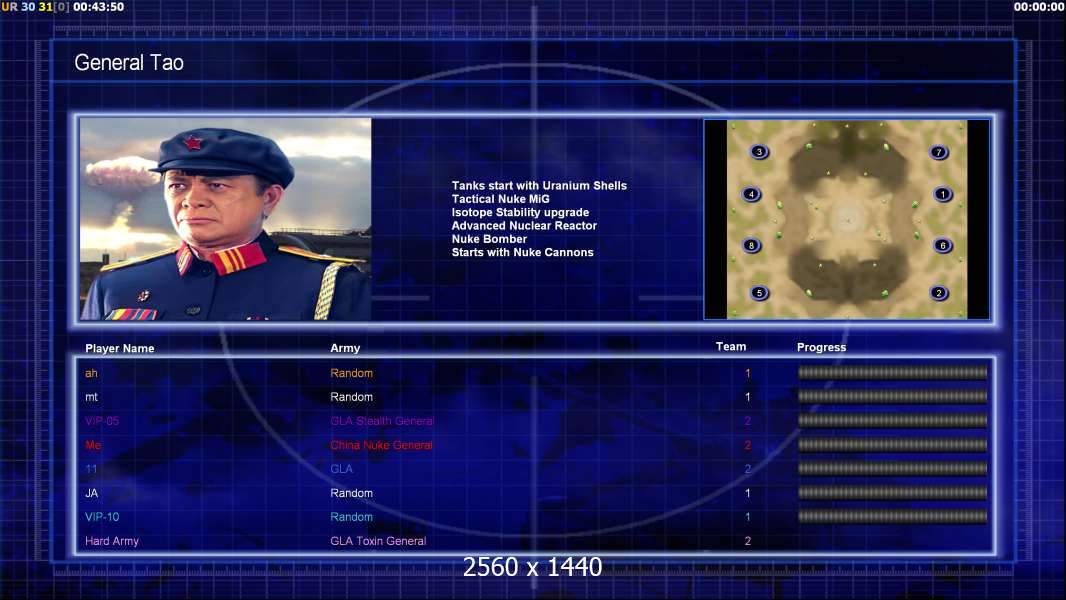Screen dimensions: 1066x600
Task: Click team number for Hard Army
Action: (x=748, y=542)
